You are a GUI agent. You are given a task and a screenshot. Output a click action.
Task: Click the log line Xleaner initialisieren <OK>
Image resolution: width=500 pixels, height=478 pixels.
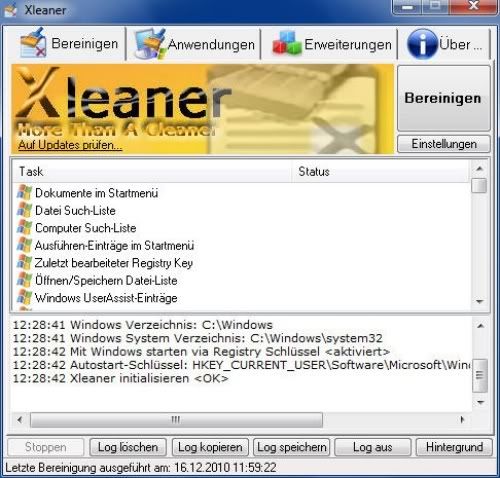coord(121,378)
